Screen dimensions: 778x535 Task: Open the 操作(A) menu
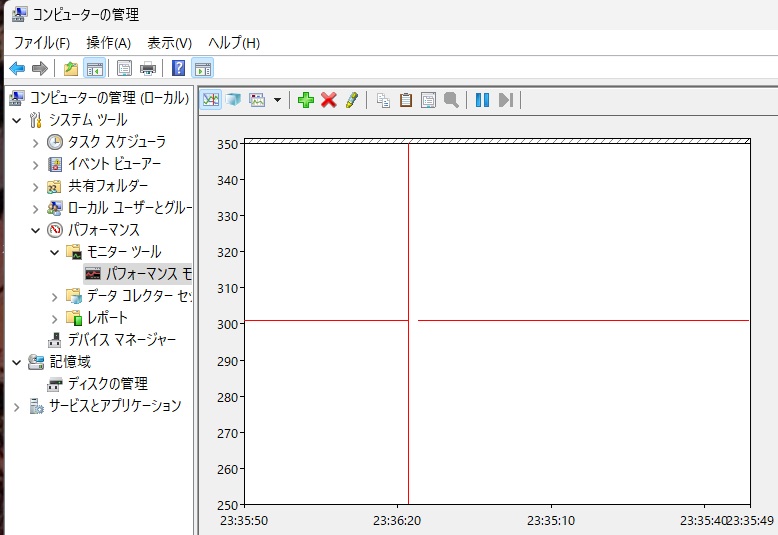(x=108, y=43)
